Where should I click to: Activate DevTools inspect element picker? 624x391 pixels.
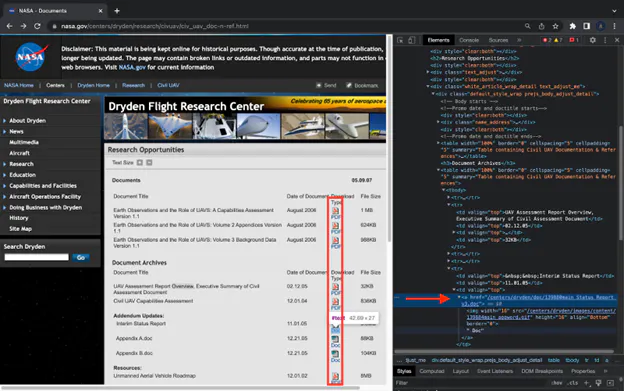coord(400,40)
